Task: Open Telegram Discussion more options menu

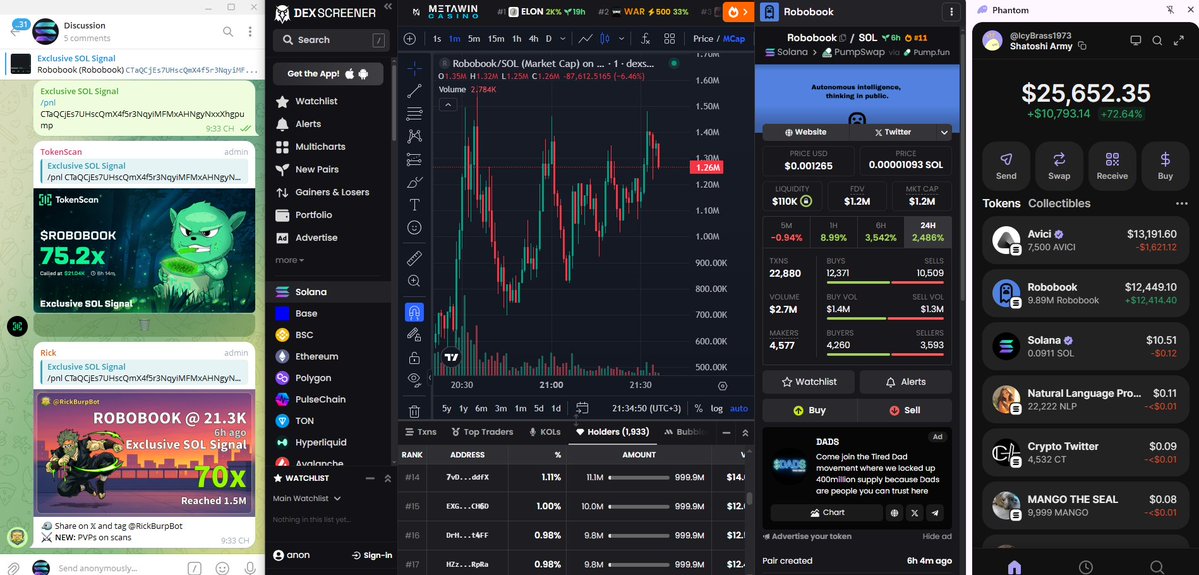Action: [250, 31]
